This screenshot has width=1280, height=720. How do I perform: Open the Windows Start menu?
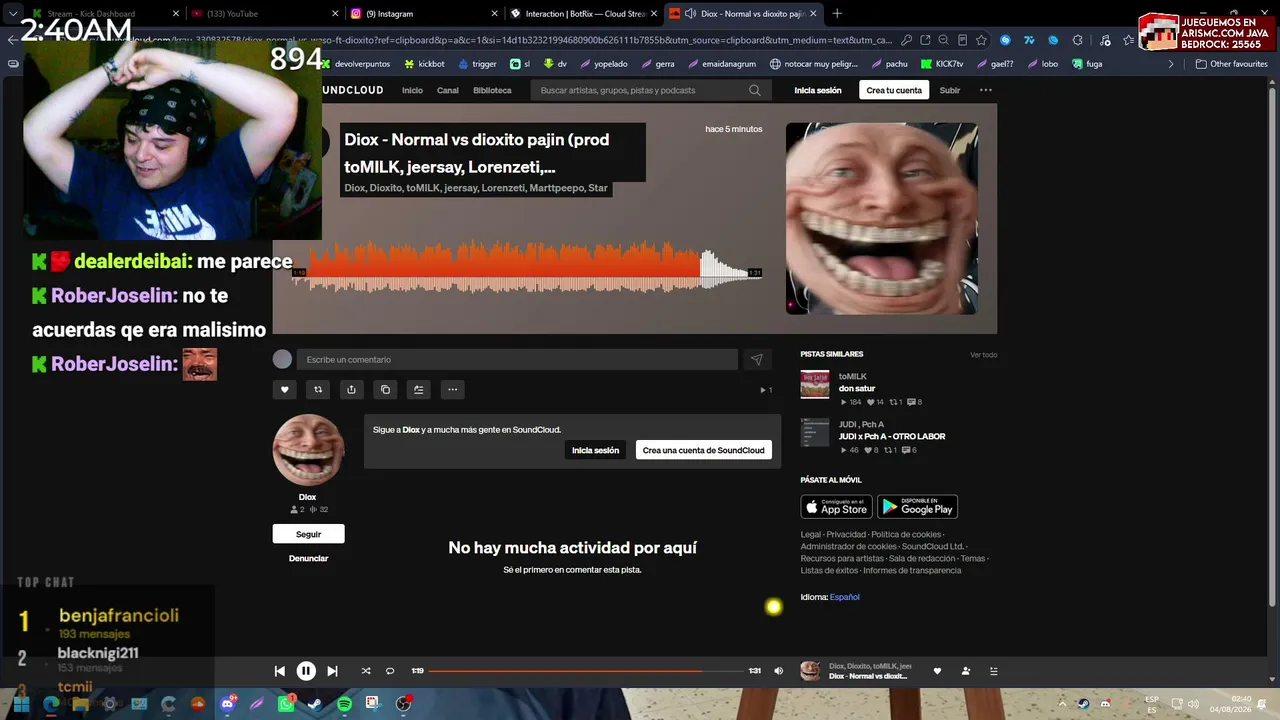(21, 704)
